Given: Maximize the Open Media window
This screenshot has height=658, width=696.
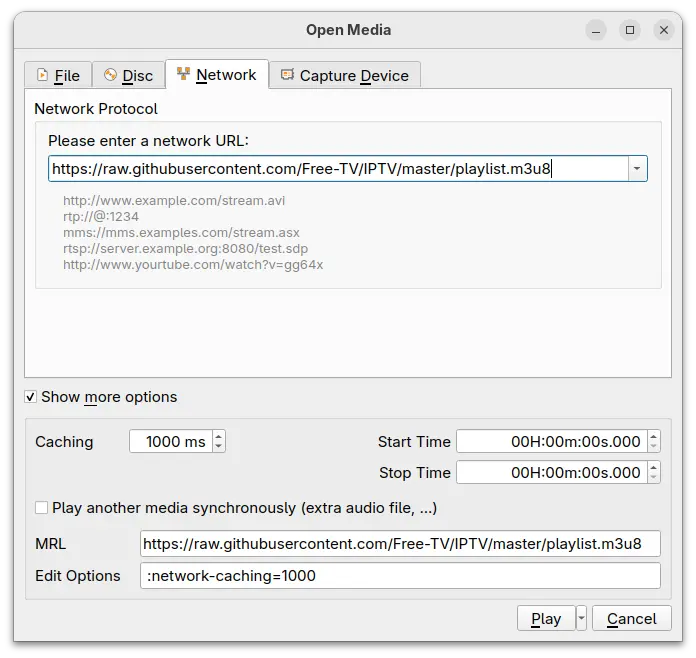Looking at the screenshot, I should pyautogui.click(x=630, y=30).
